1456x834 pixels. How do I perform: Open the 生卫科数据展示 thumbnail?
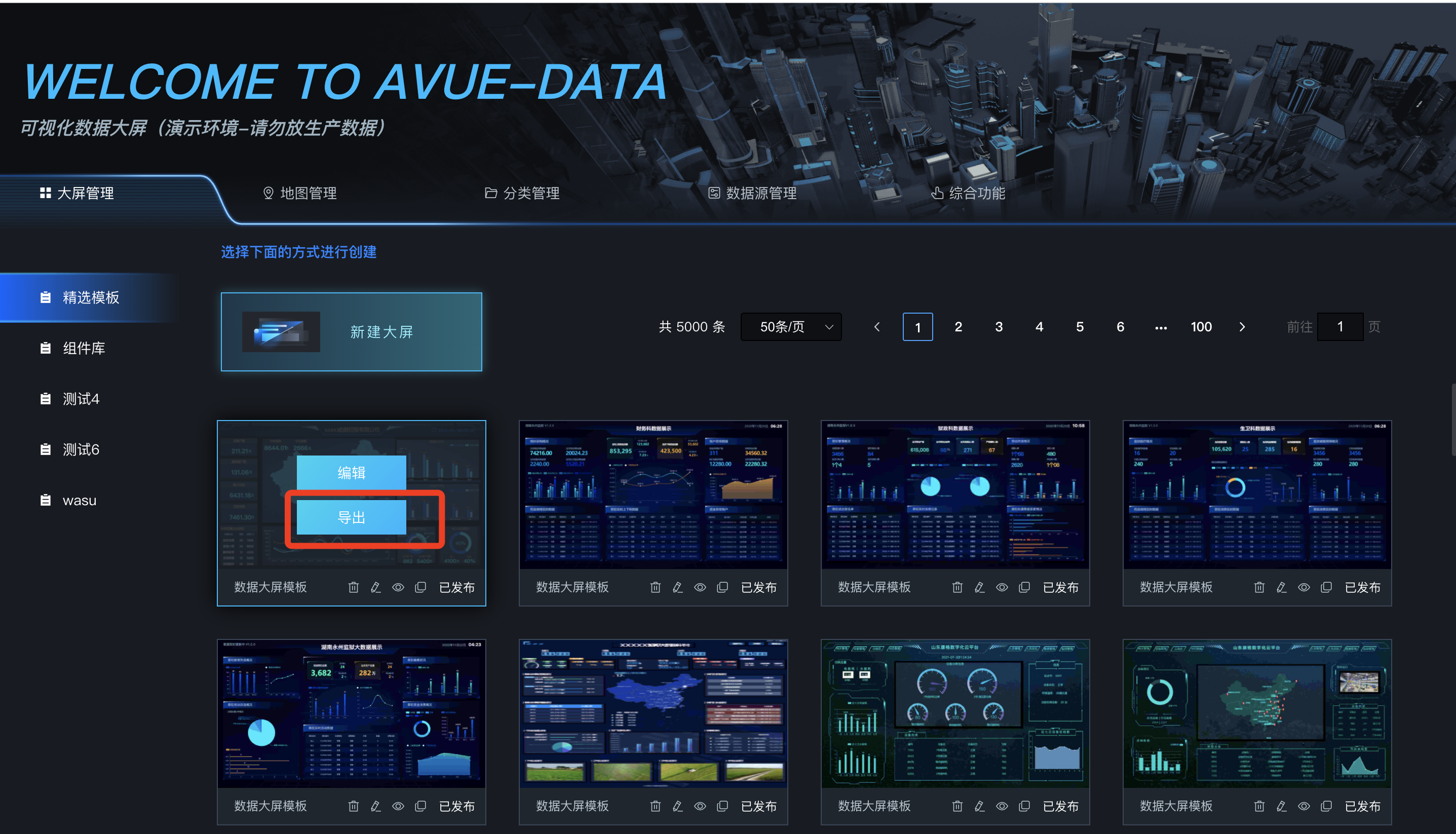tap(1257, 495)
